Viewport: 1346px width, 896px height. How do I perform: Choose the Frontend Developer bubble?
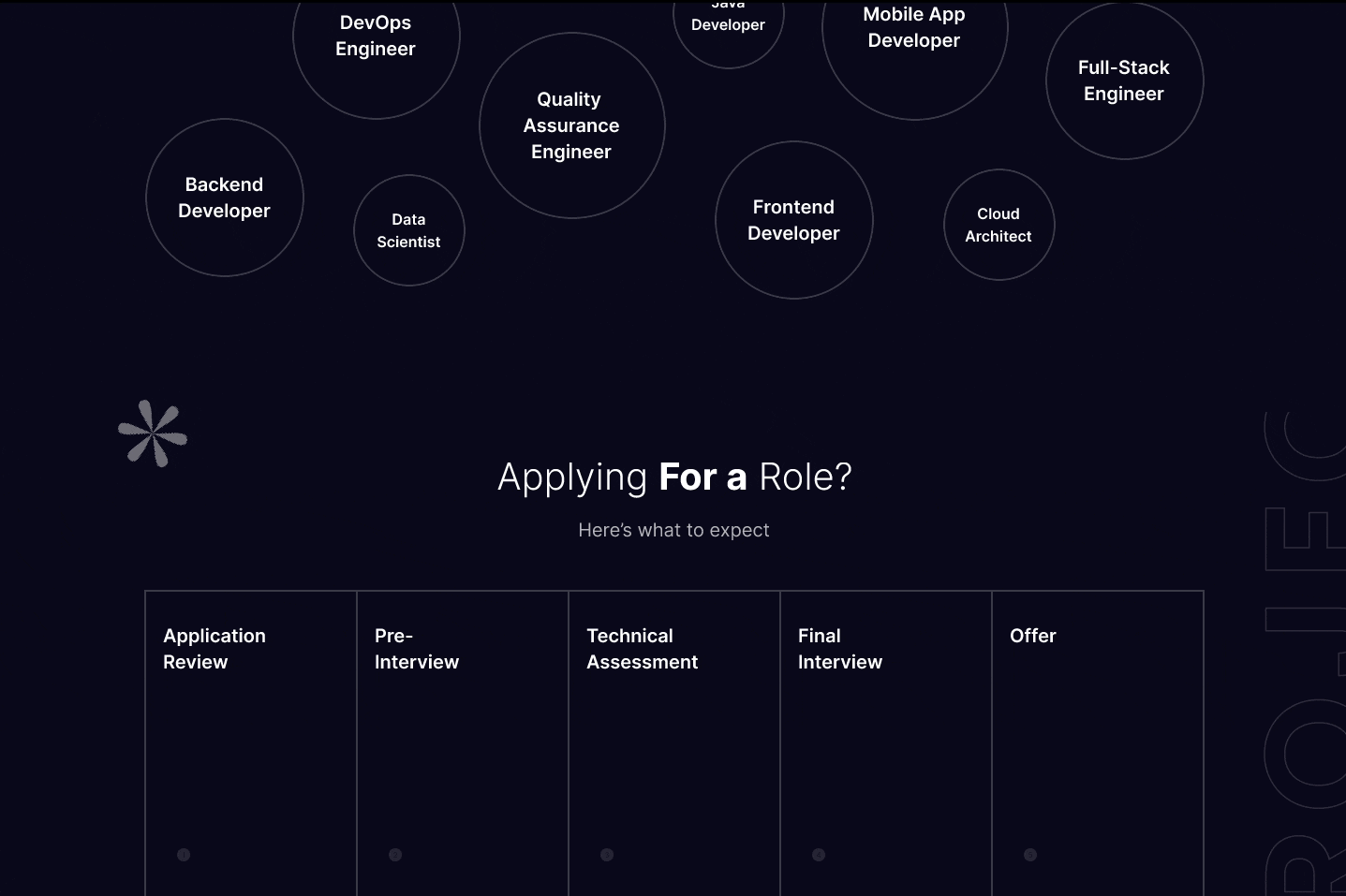click(794, 220)
